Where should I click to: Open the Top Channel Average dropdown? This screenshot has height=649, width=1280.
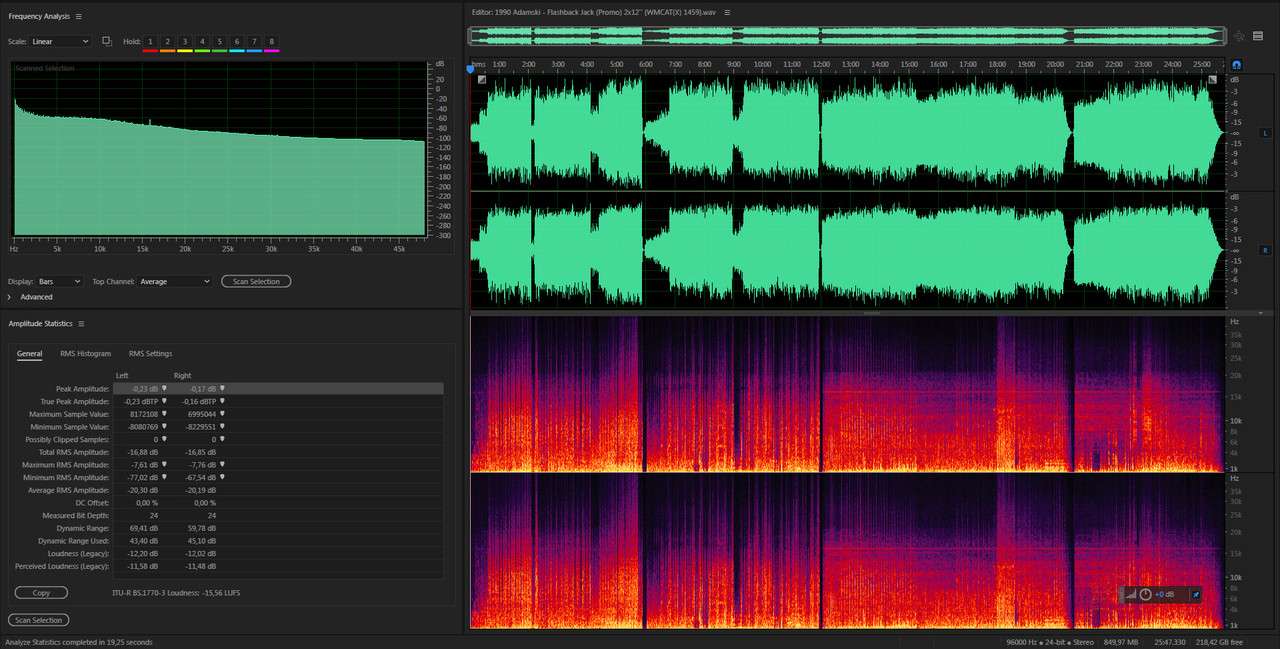coord(175,282)
